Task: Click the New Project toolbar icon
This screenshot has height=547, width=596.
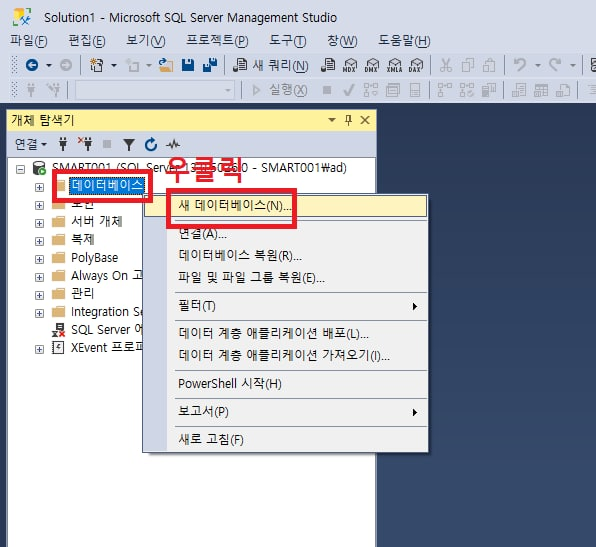Action: click(97, 65)
